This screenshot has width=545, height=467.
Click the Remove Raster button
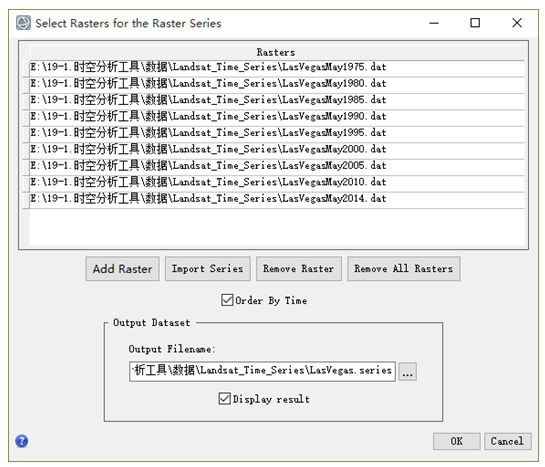299,269
